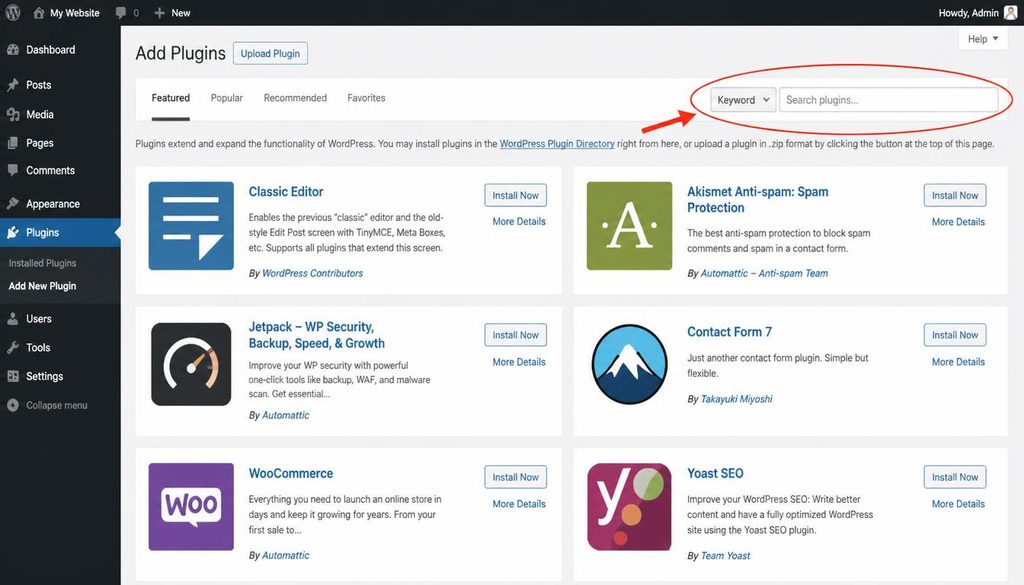Open More Details for WooCommerce
Screen dimensions: 1024x585
coord(519,504)
